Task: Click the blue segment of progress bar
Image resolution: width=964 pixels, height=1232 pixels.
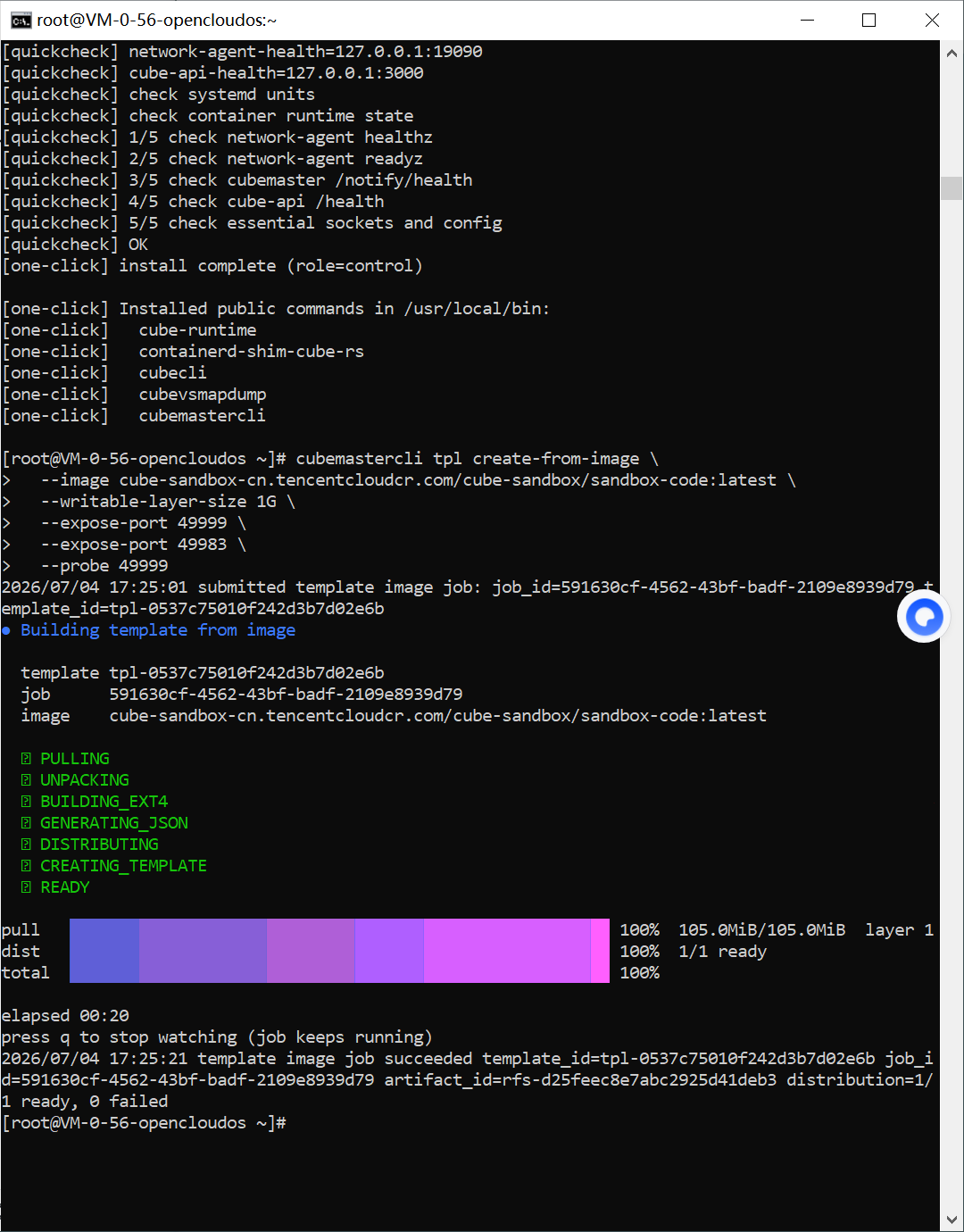Action: pos(104,951)
